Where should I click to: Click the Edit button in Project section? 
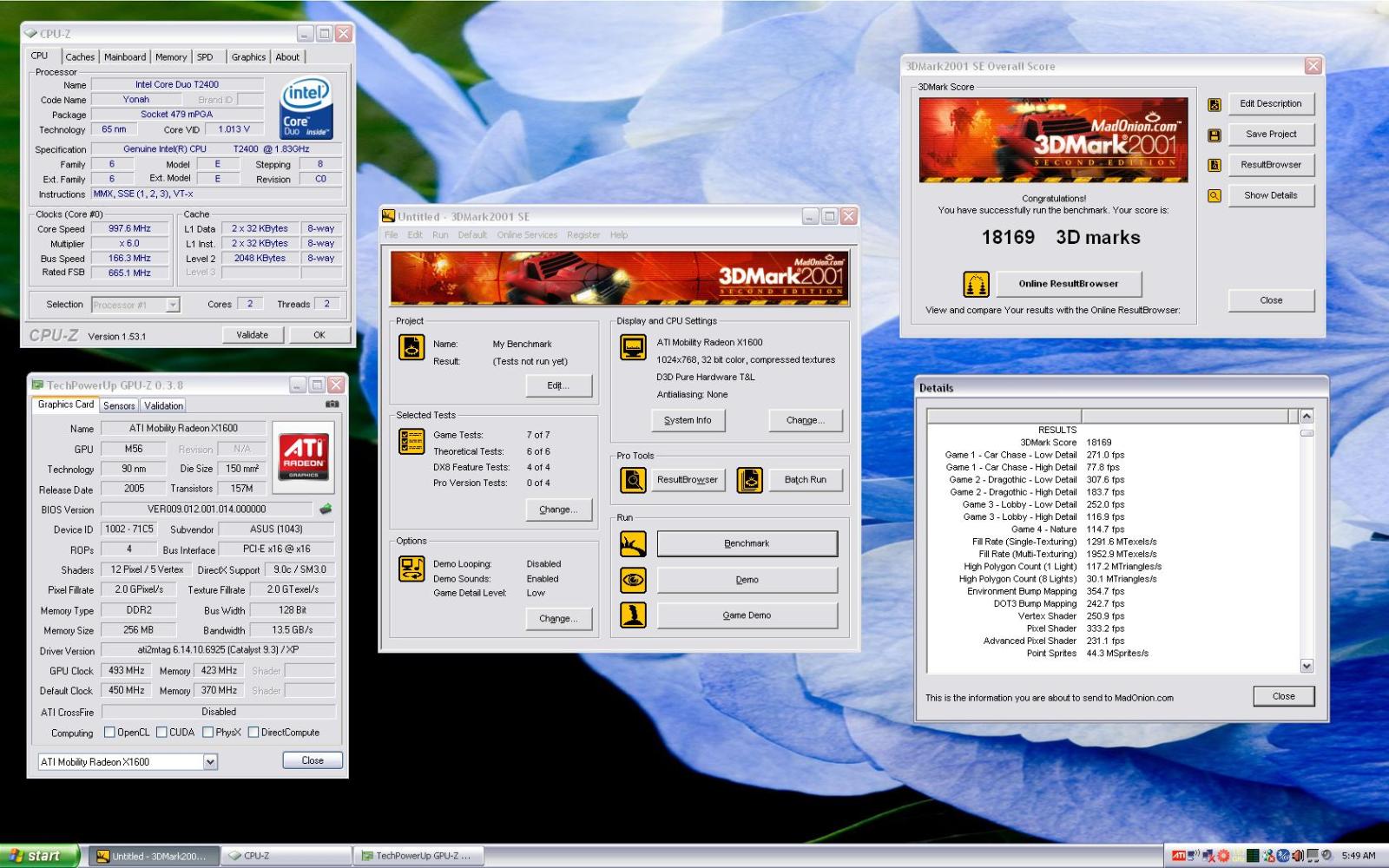click(558, 385)
